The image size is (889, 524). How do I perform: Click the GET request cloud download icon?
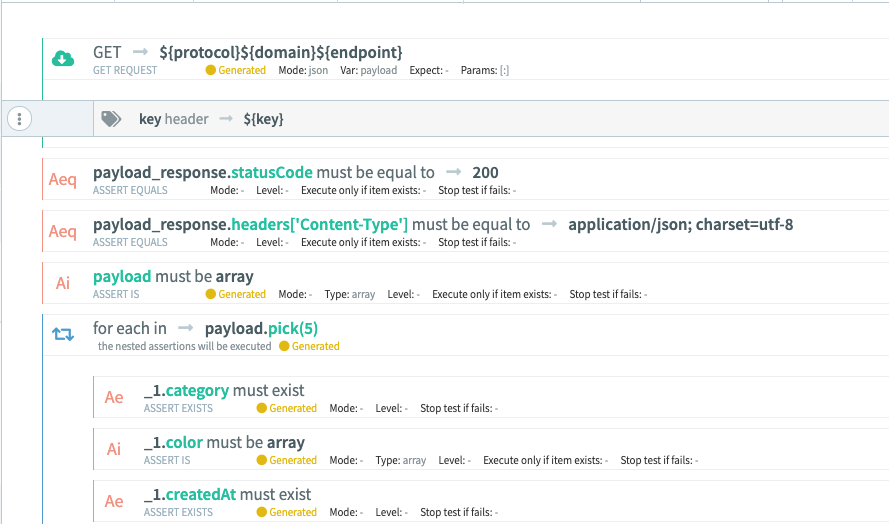(x=63, y=59)
